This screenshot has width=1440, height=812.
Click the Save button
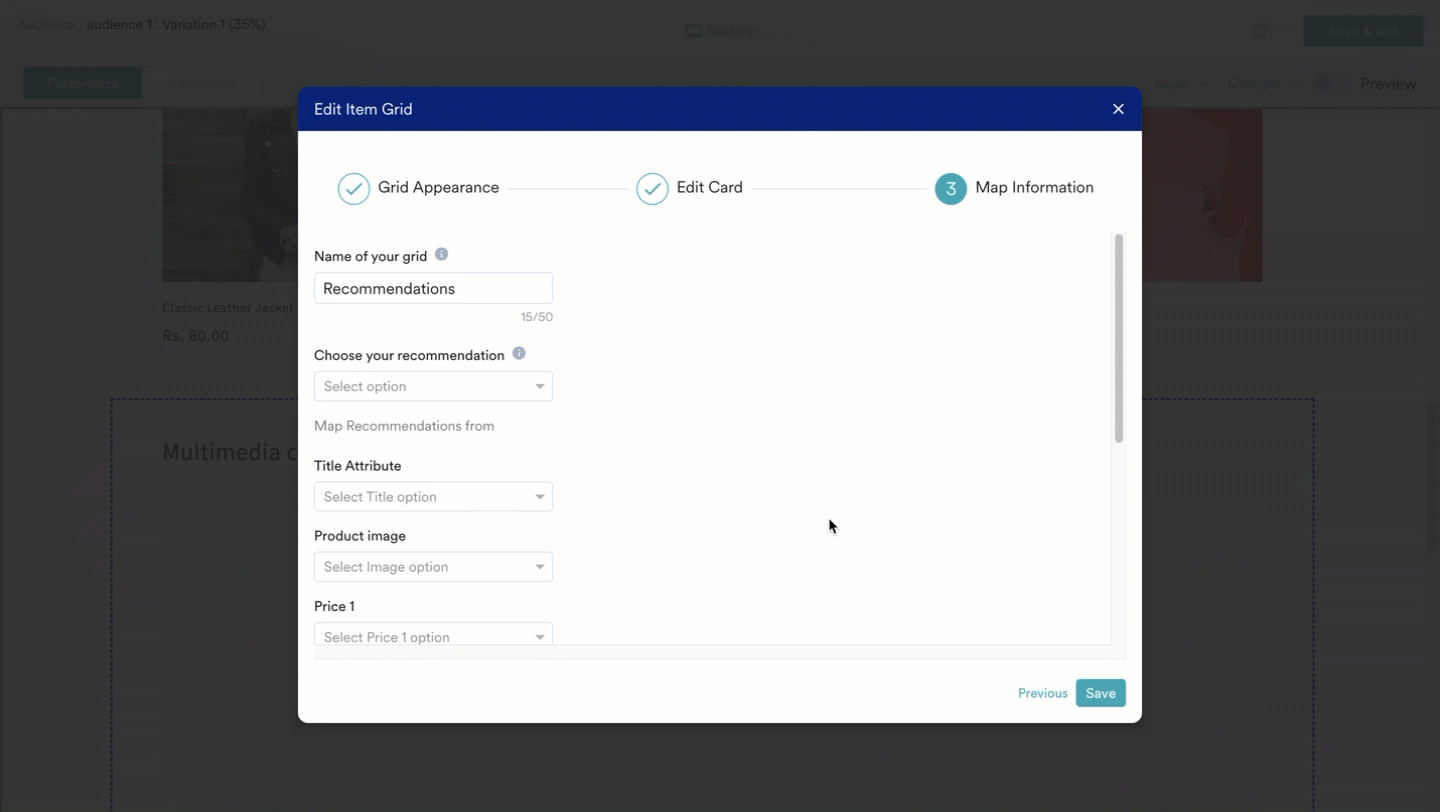1101,693
